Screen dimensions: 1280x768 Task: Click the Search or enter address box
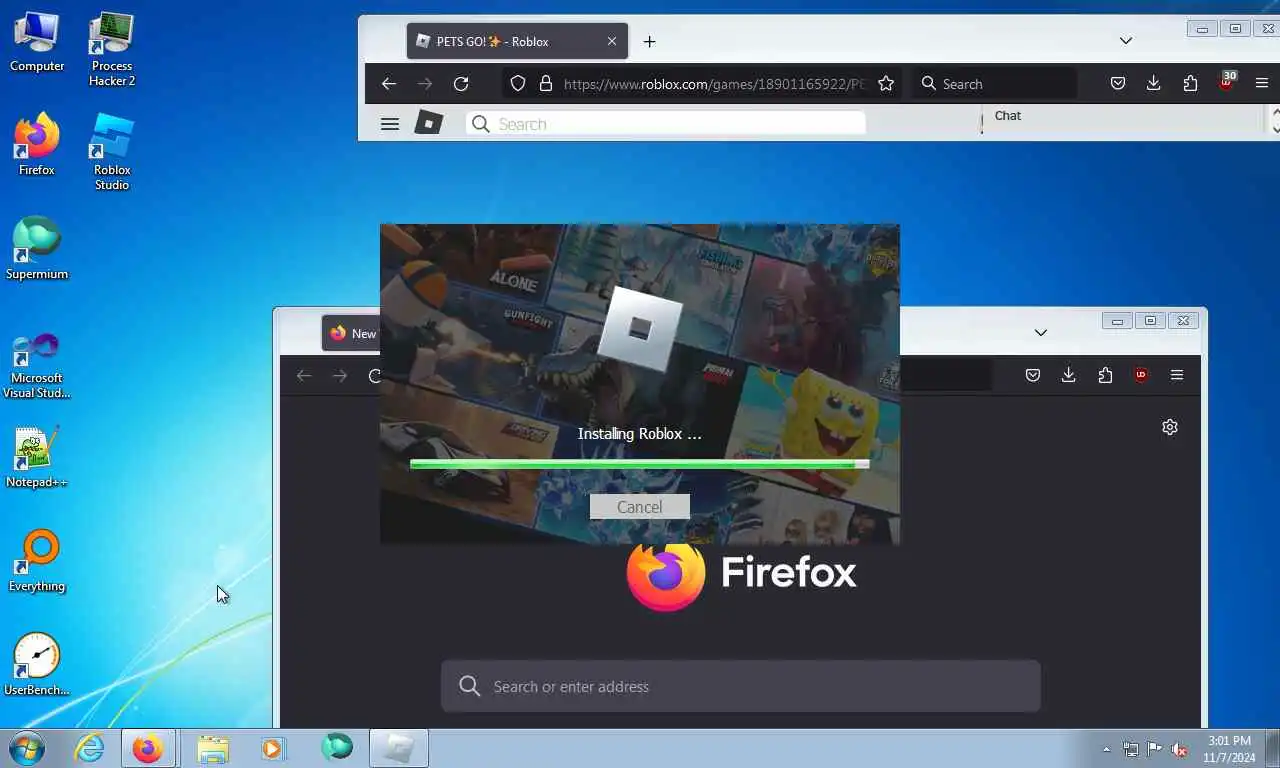coord(741,686)
